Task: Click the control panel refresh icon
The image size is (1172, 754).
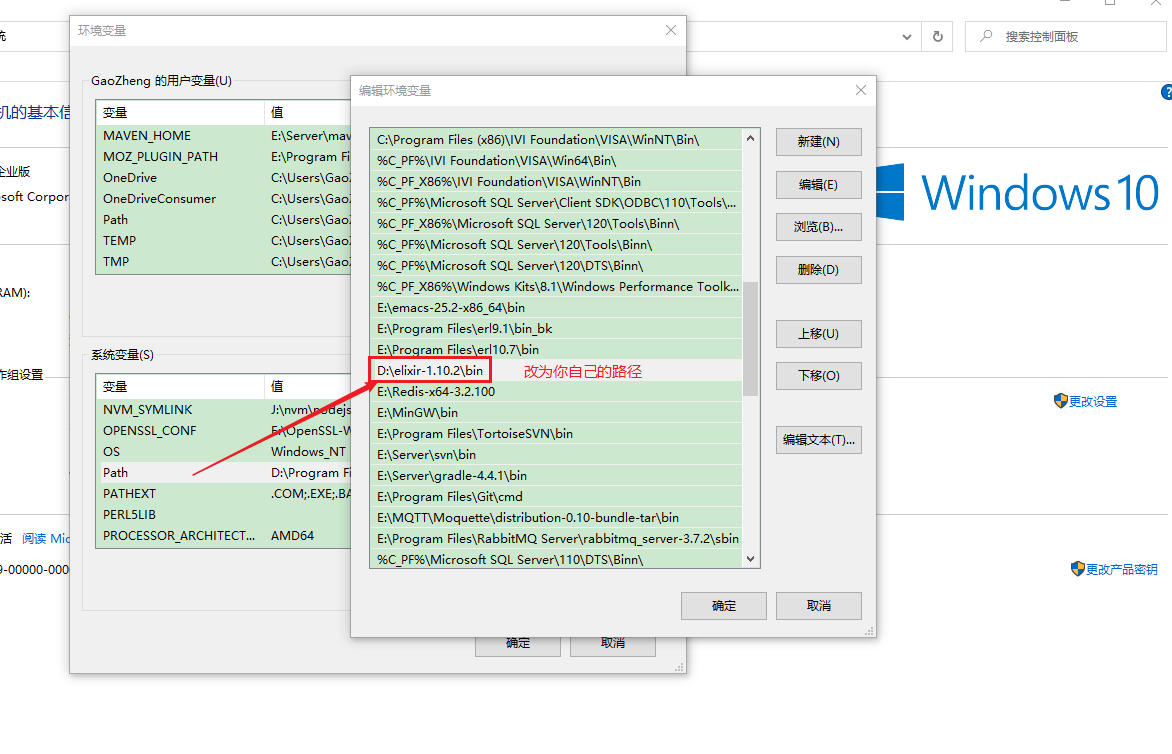Action: [937, 37]
